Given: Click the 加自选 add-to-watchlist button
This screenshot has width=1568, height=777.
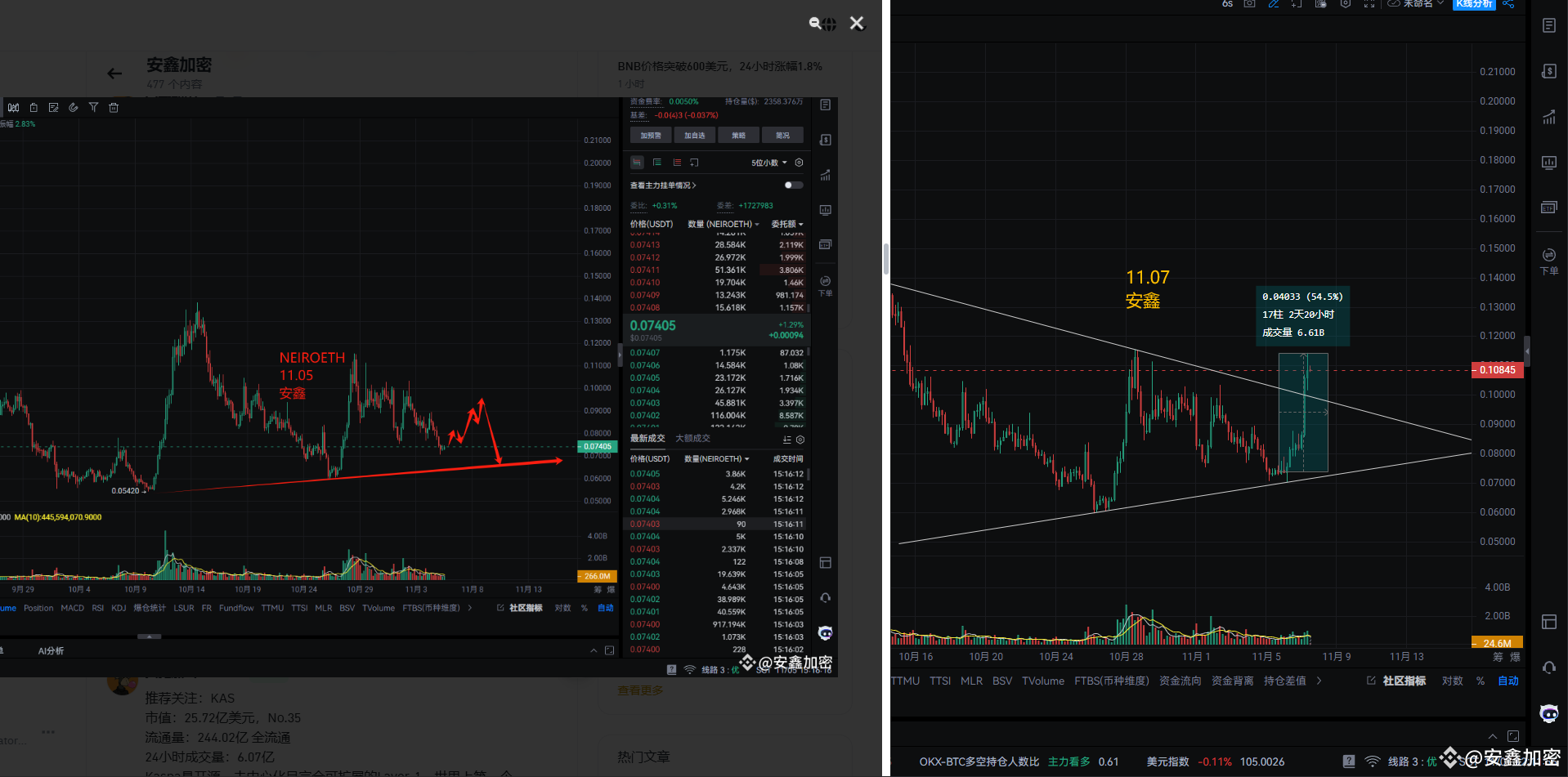Looking at the screenshot, I should [694, 135].
